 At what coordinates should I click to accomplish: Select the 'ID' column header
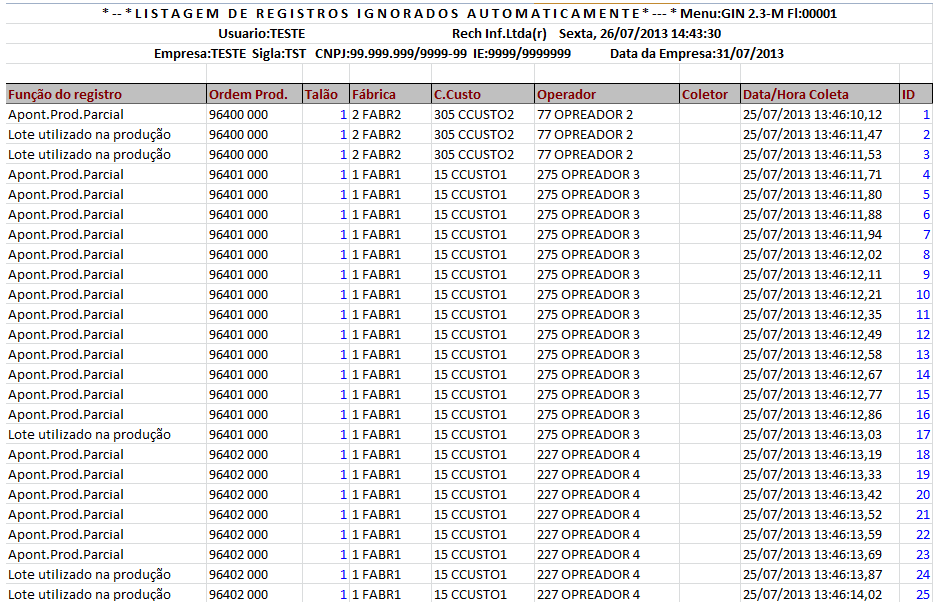tap(916, 95)
